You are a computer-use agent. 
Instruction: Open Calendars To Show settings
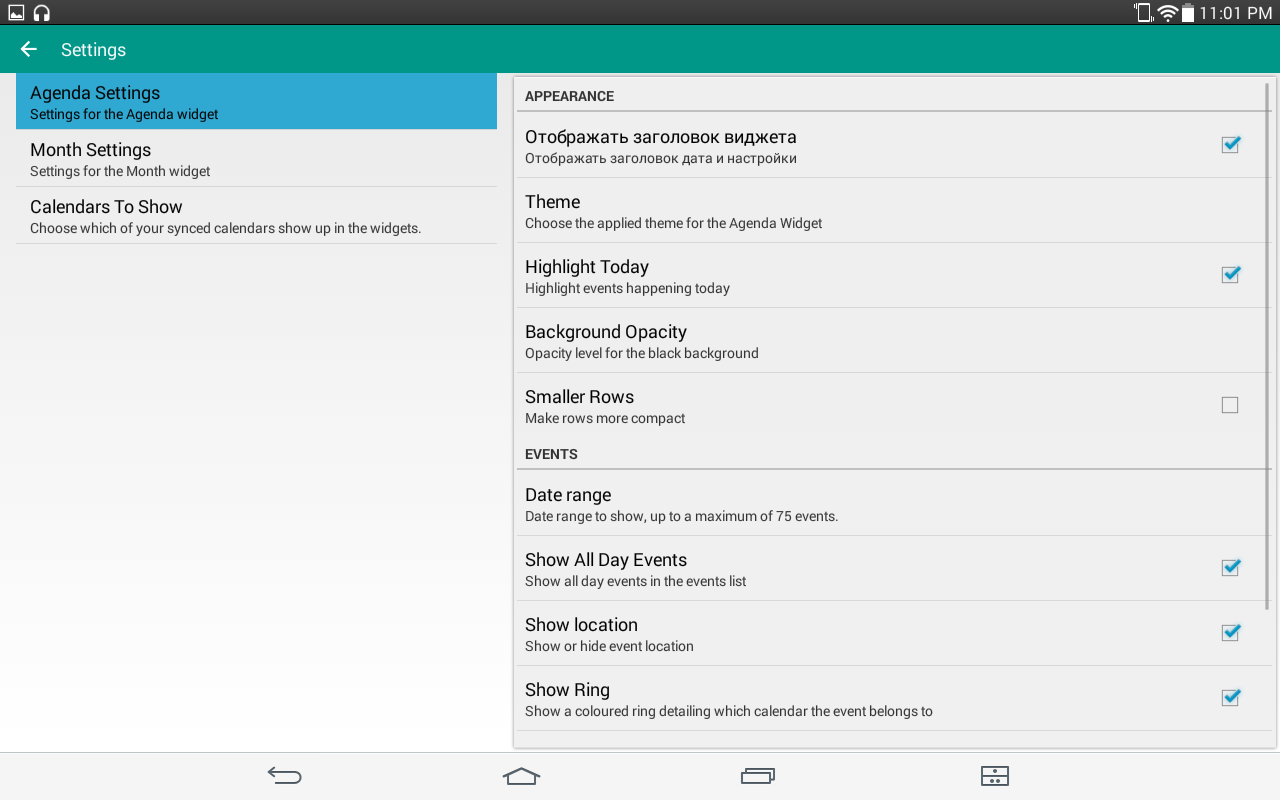256,215
